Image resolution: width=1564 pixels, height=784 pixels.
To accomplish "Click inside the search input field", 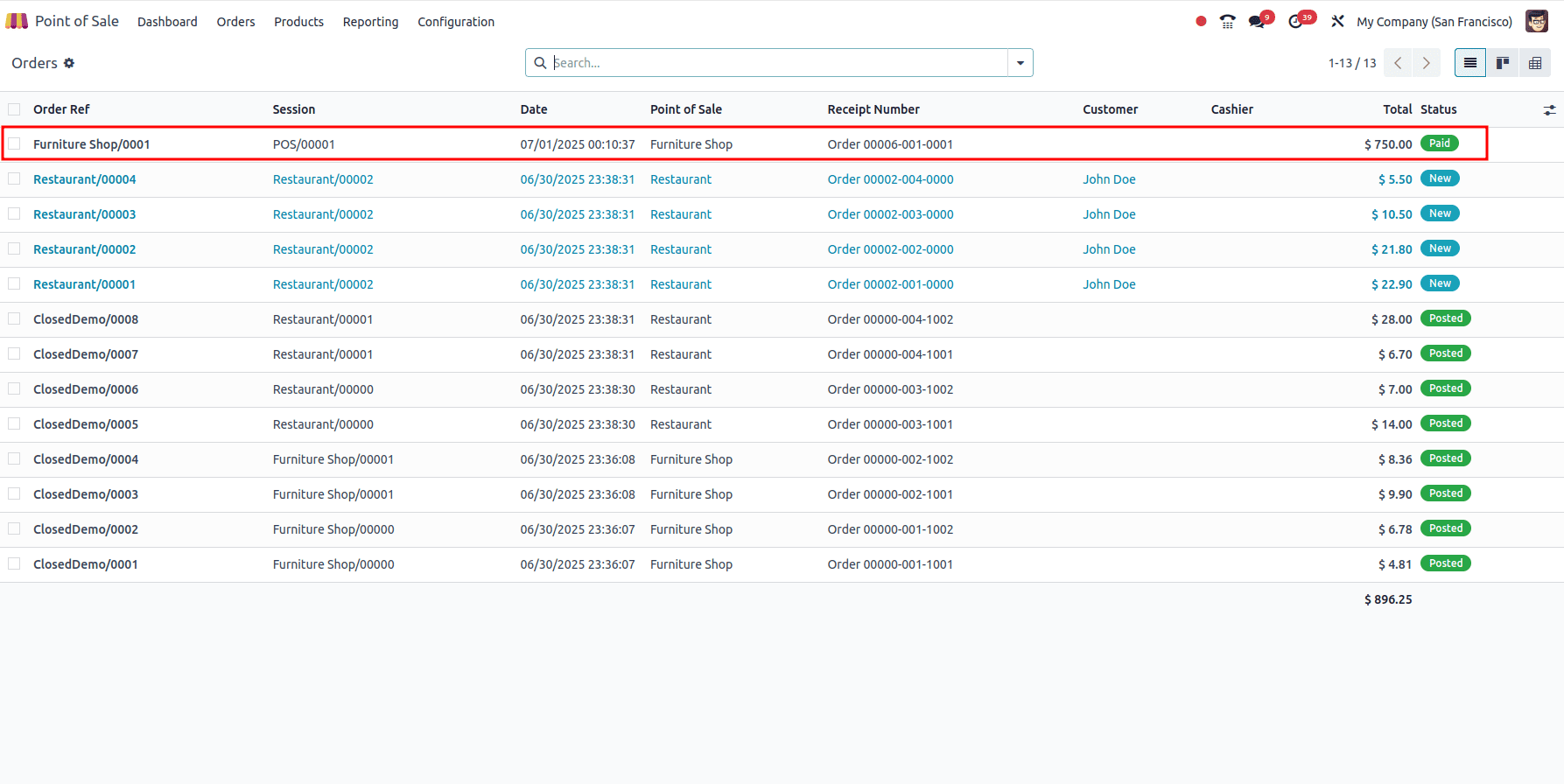I will (779, 63).
